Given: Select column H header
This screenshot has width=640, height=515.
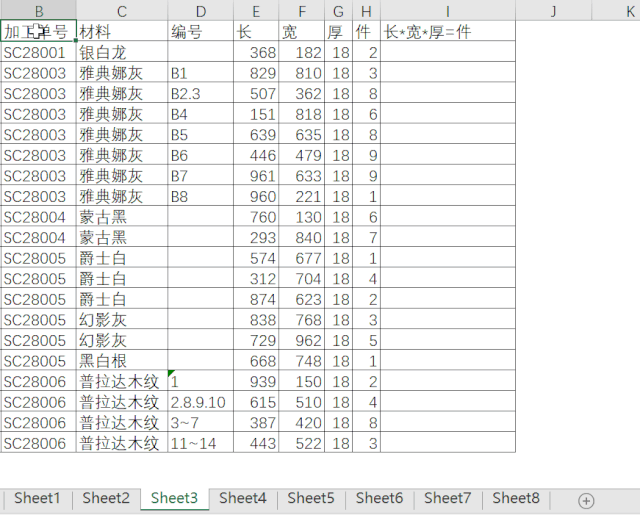Looking at the screenshot, I should click(x=366, y=11).
